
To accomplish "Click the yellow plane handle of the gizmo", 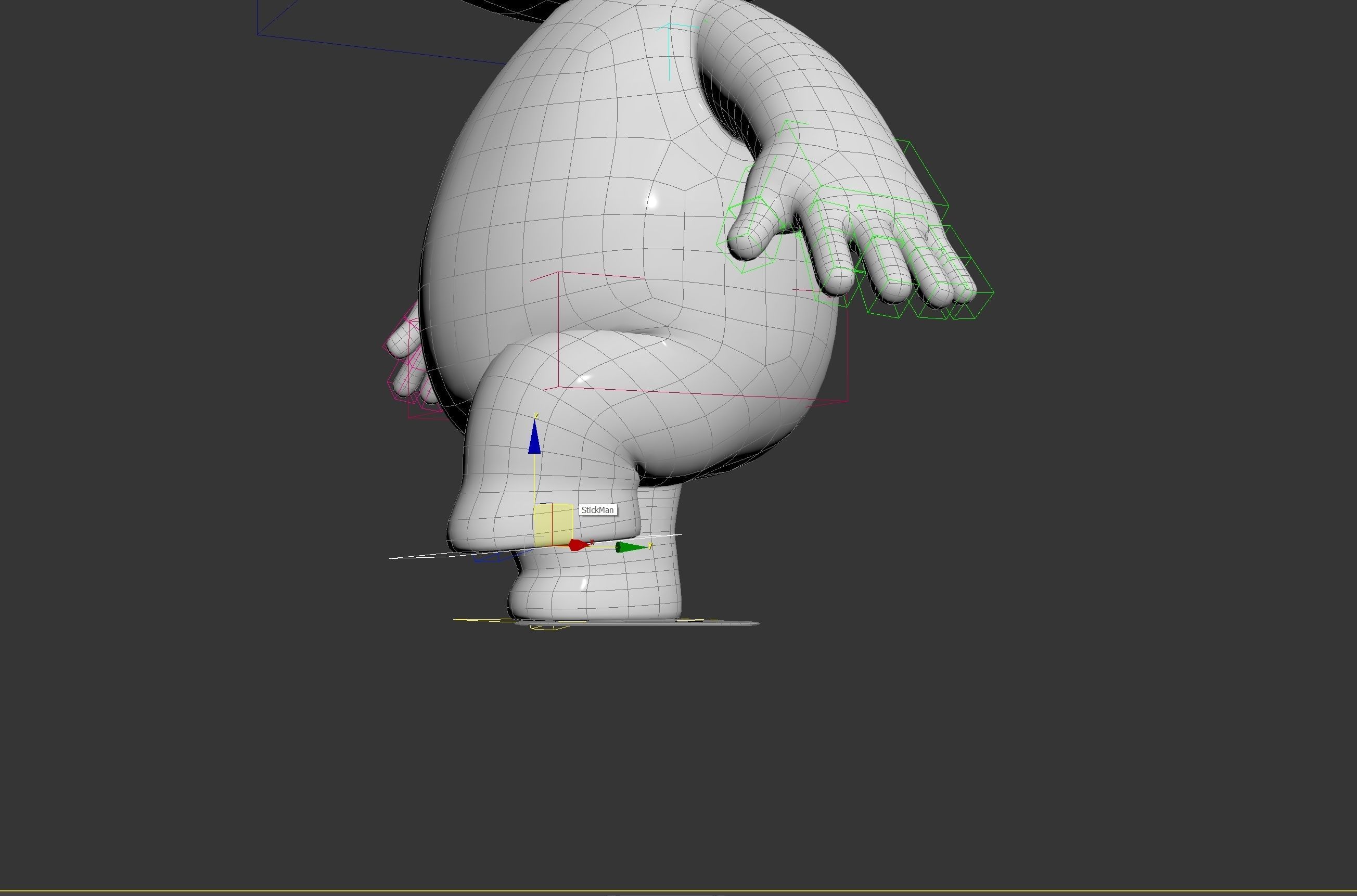I will coord(553,524).
